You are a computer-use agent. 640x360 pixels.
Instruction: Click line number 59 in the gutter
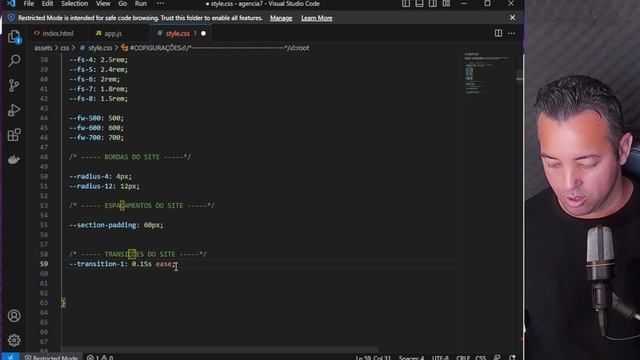[x=44, y=264]
